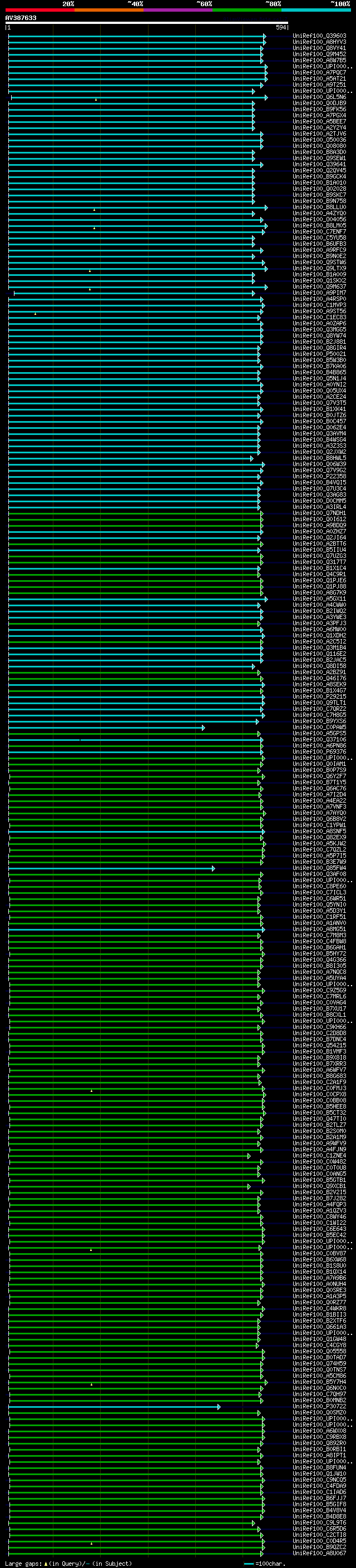The width and height of the screenshot is (356, 1568).
Task: Click the short cyan alignment bar for Q85FW4
Action: [x=111, y=868]
